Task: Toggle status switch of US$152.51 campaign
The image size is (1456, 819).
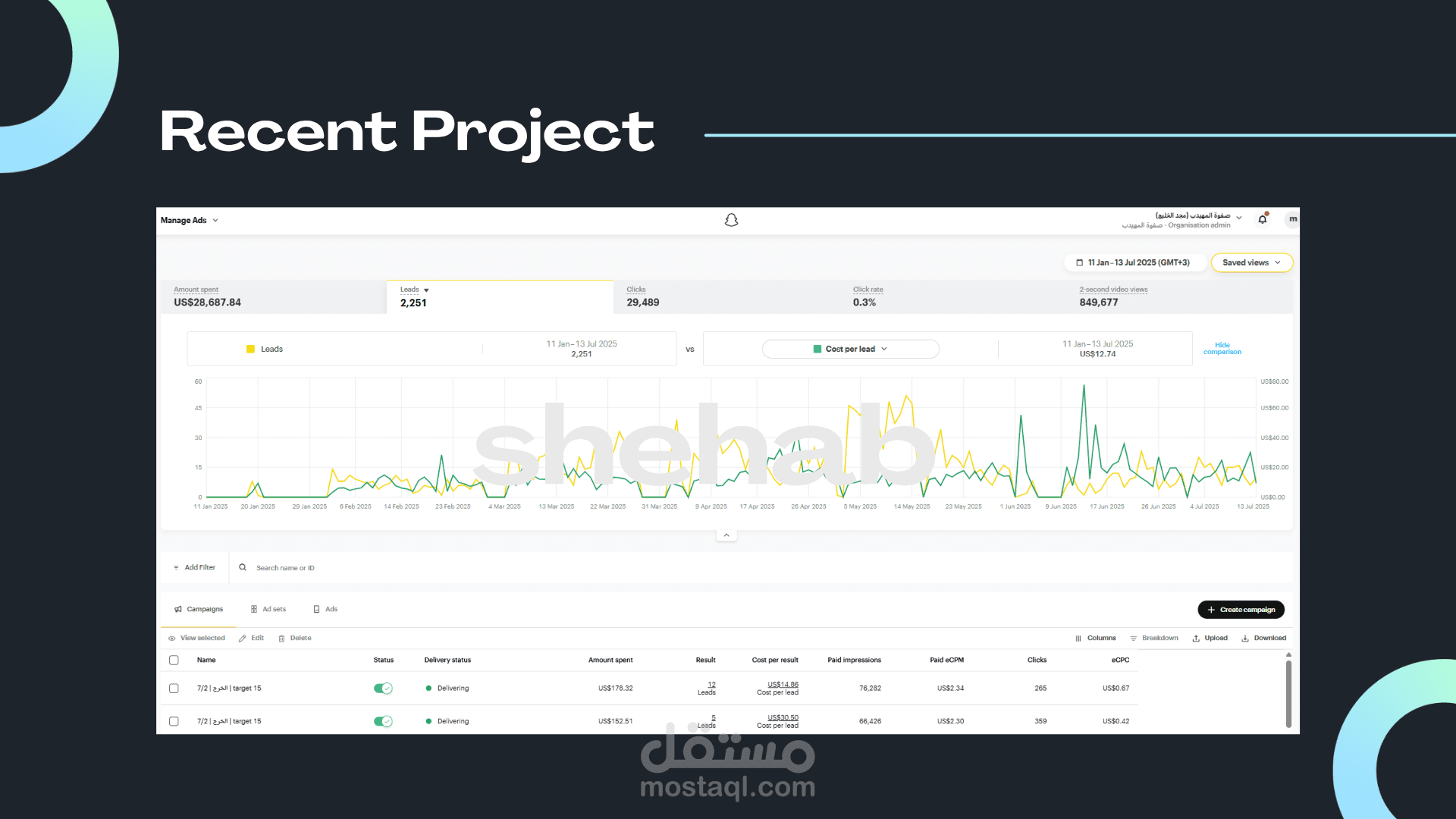Action: [383, 721]
